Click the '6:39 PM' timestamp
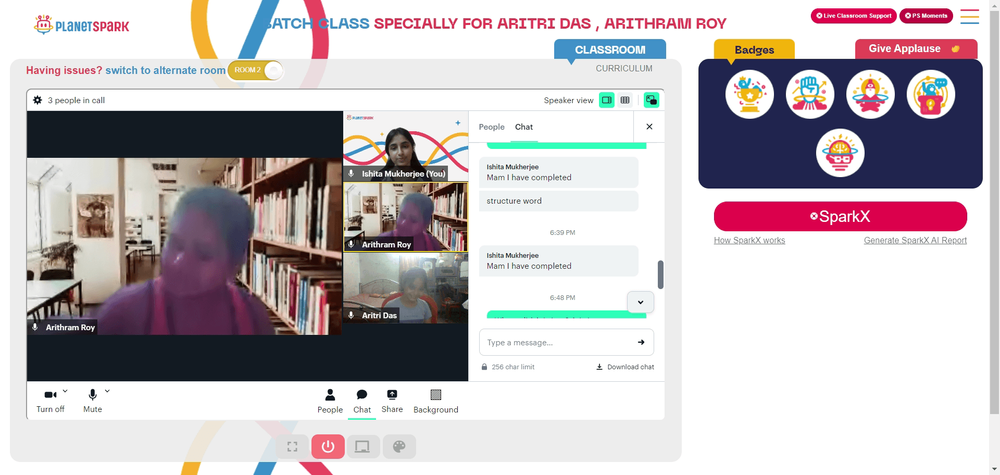 click(x=562, y=233)
